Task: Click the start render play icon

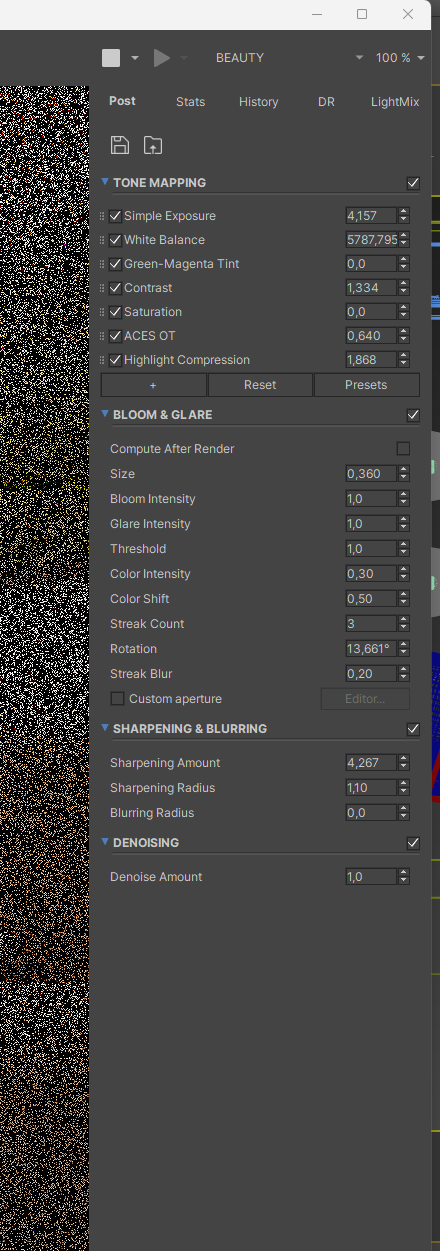Action: coord(161,58)
